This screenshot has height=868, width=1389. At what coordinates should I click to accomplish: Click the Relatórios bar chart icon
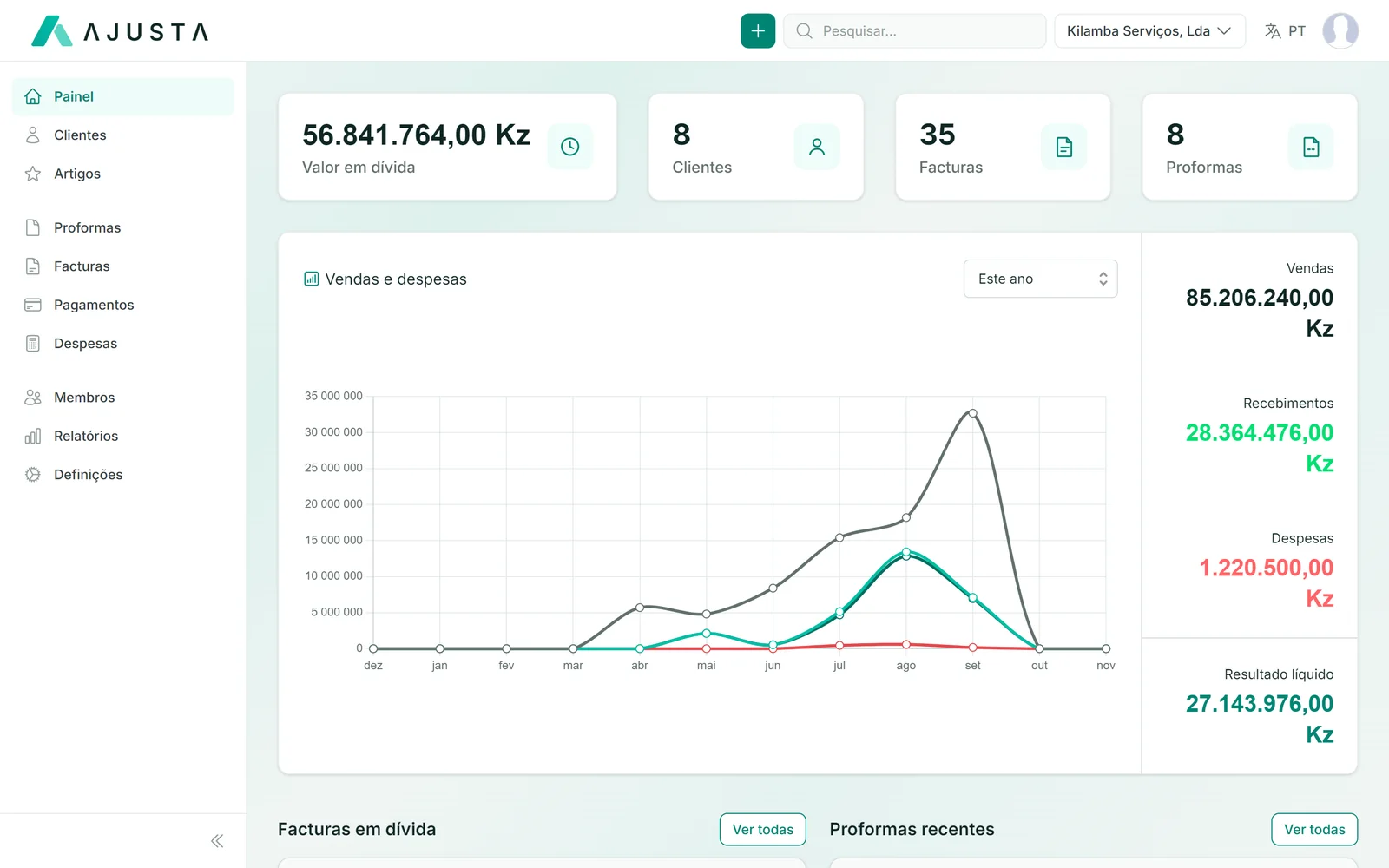tap(33, 436)
